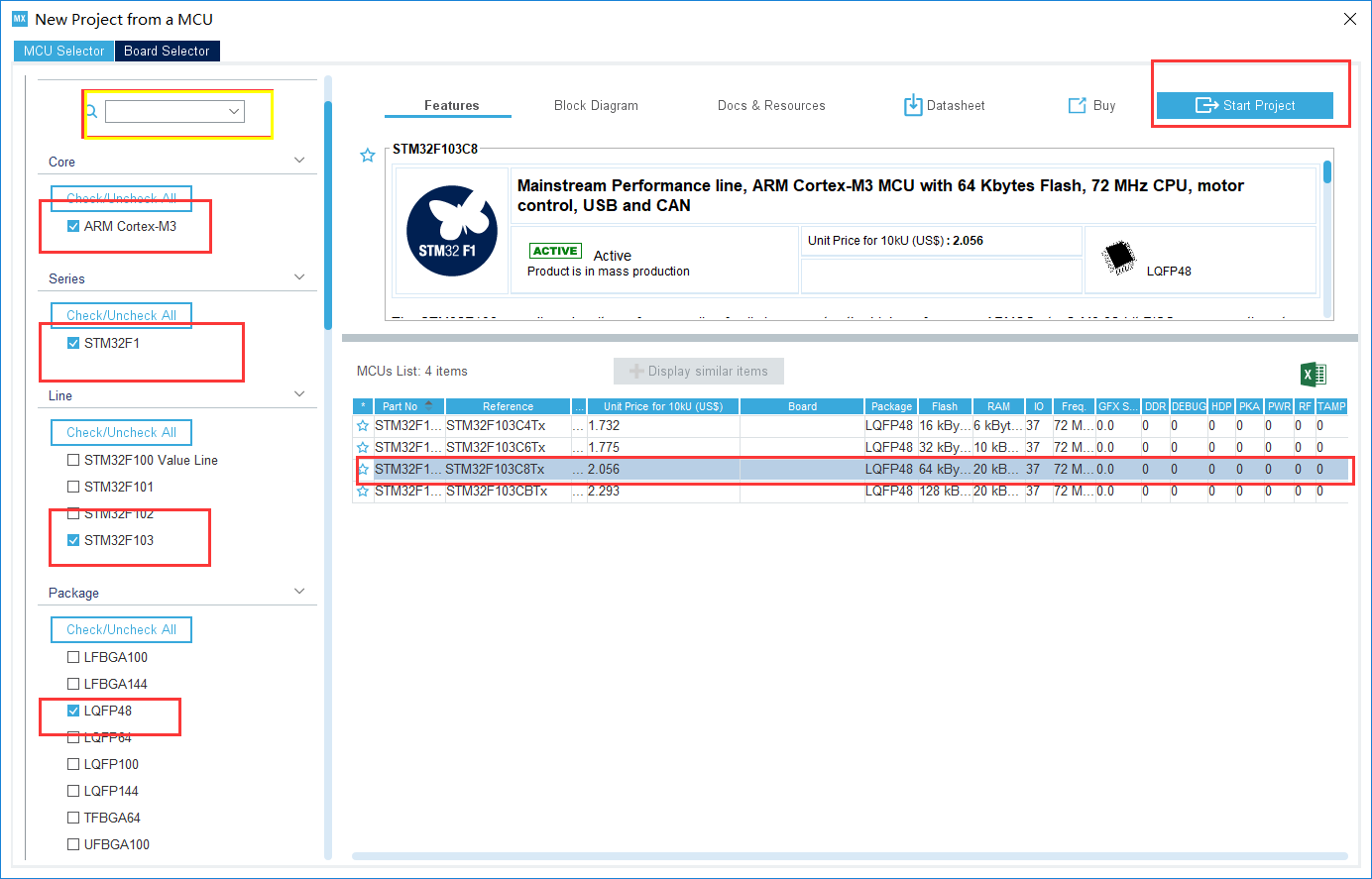Click Check/Uncheck All under Core
This screenshot has height=879, width=1372.
click(121, 198)
